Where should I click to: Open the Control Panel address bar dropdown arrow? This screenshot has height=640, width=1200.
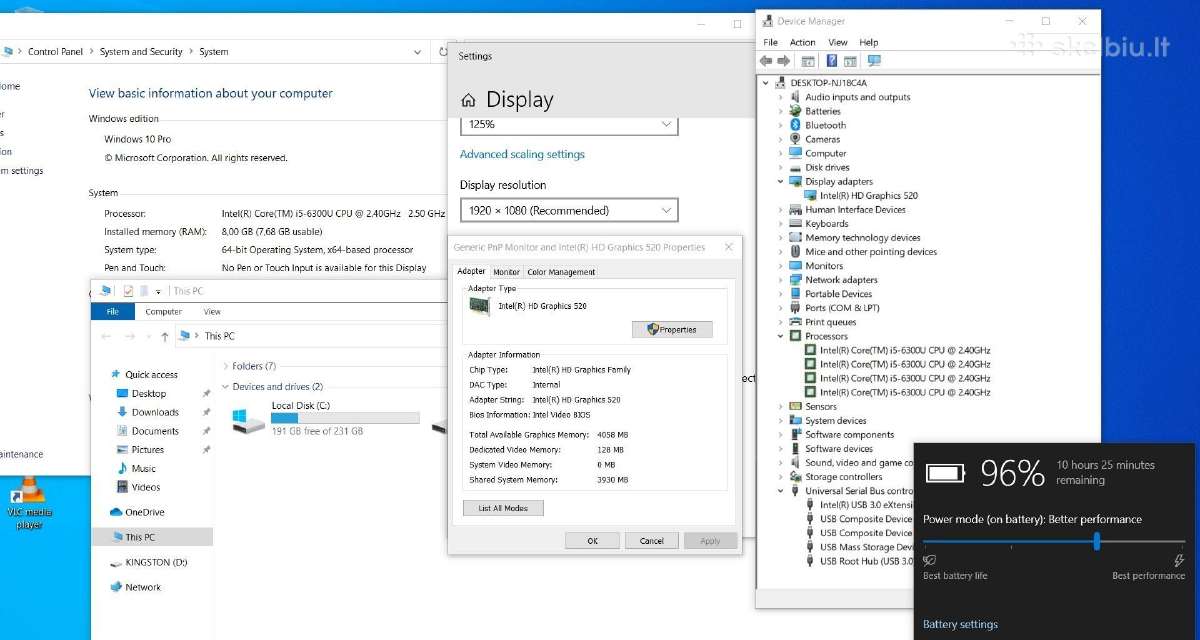click(418, 52)
